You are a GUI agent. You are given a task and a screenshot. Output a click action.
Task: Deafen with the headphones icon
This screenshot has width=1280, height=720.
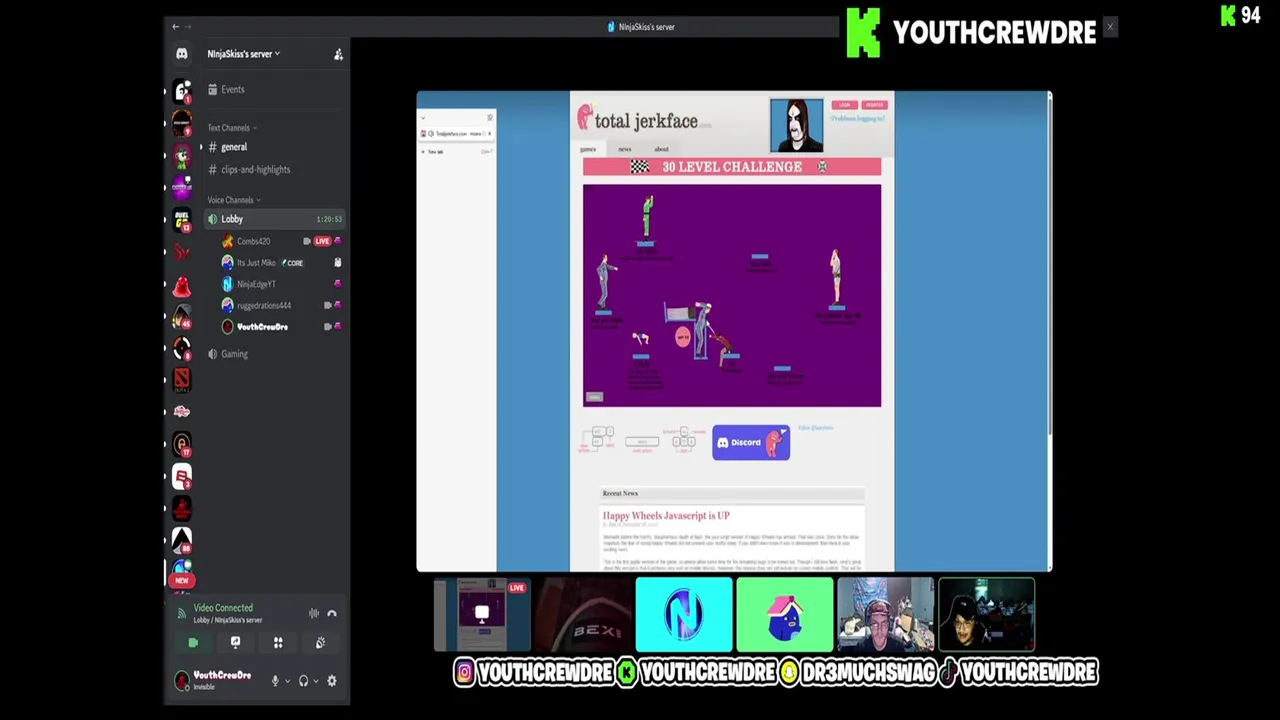(x=303, y=681)
